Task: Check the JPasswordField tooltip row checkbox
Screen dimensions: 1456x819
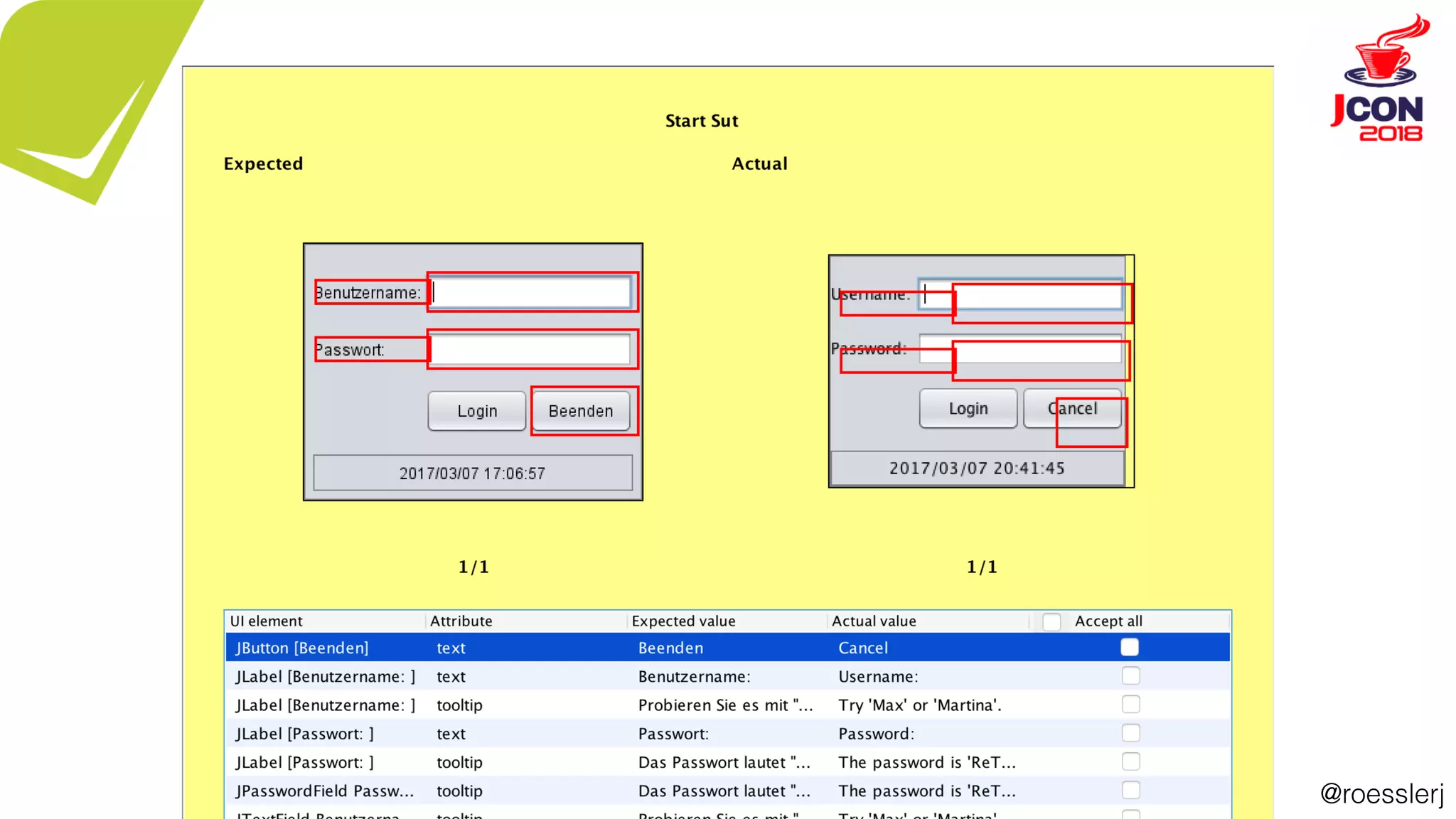Action: [x=1130, y=790]
